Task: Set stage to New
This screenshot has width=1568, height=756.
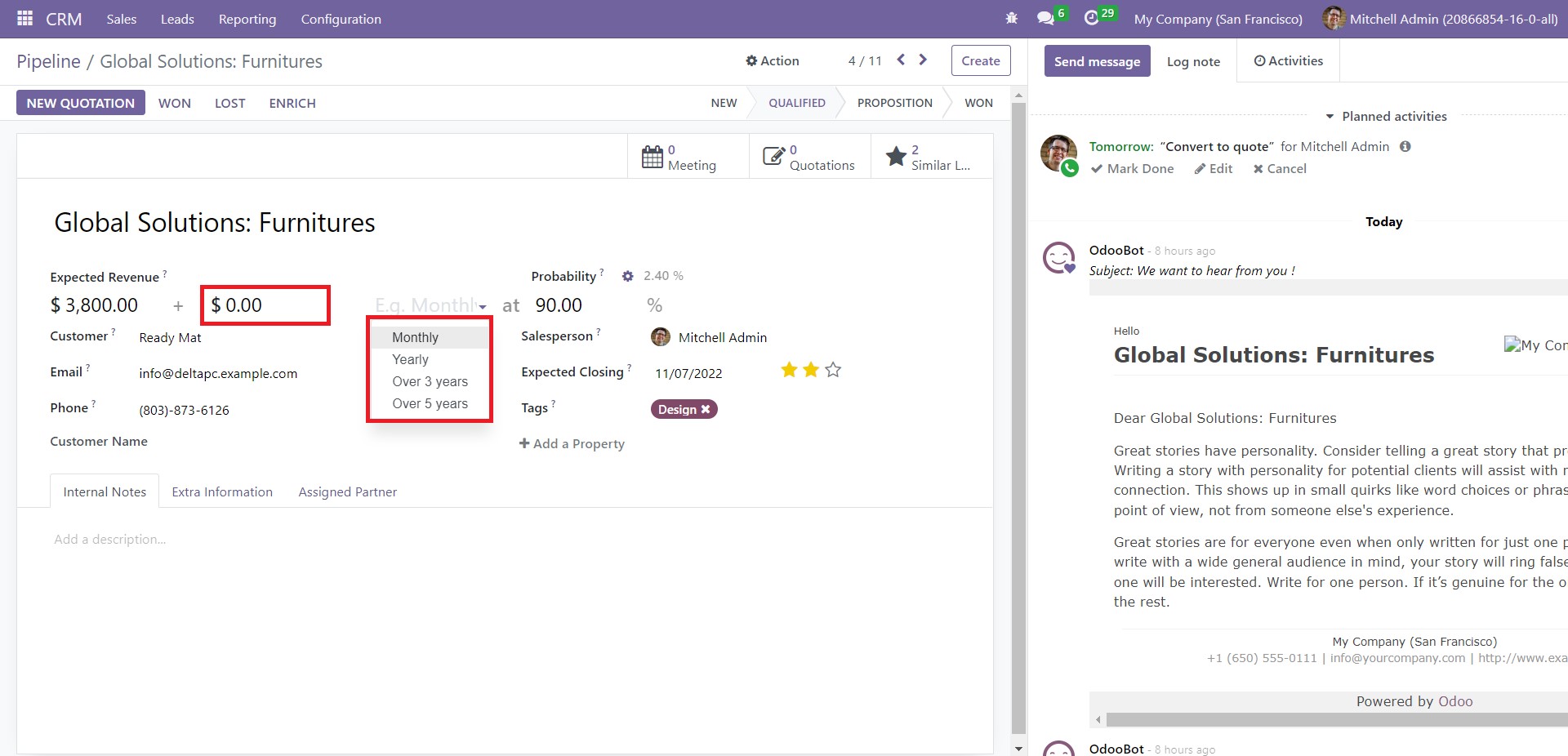Action: click(724, 103)
